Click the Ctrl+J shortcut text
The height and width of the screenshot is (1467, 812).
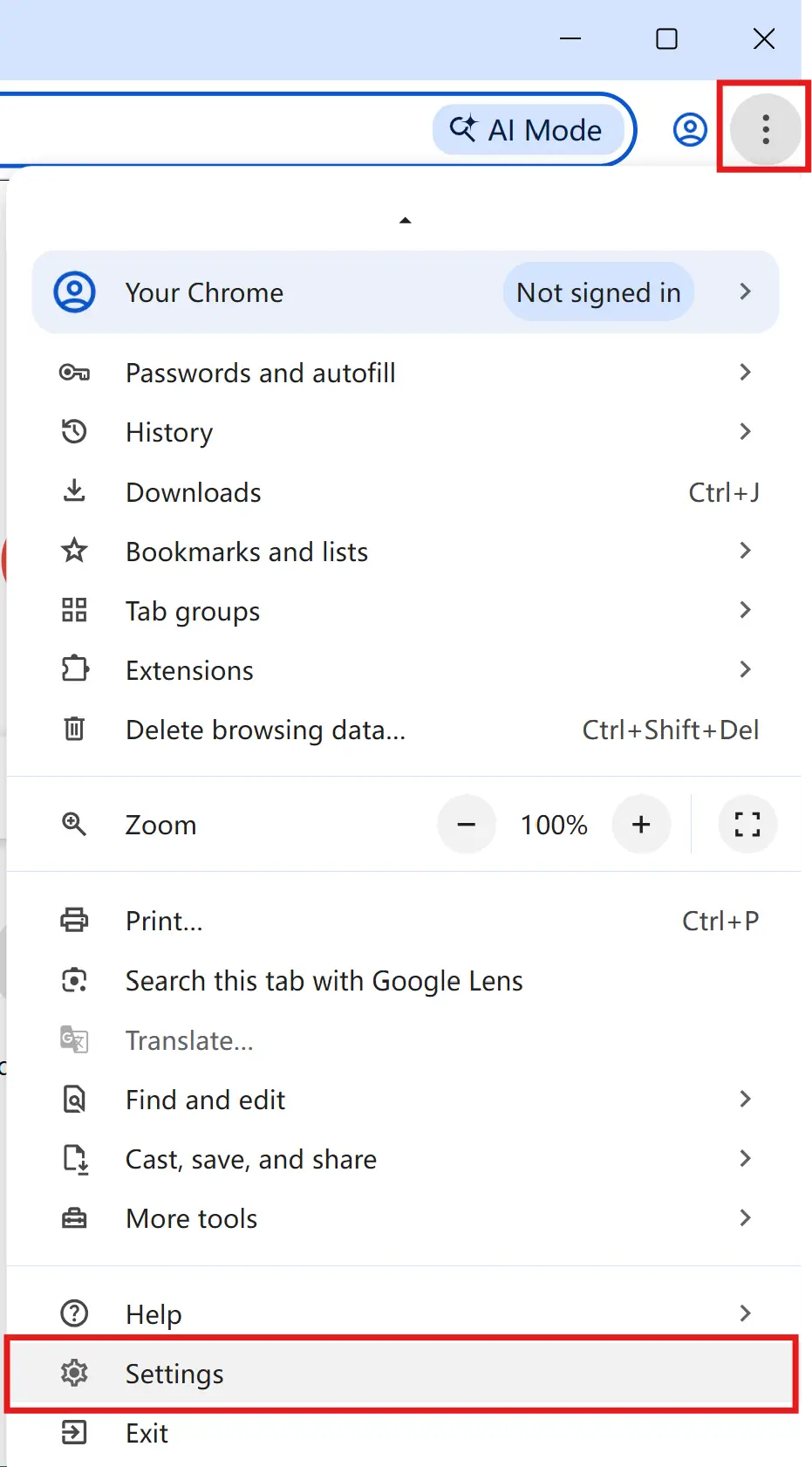click(724, 492)
